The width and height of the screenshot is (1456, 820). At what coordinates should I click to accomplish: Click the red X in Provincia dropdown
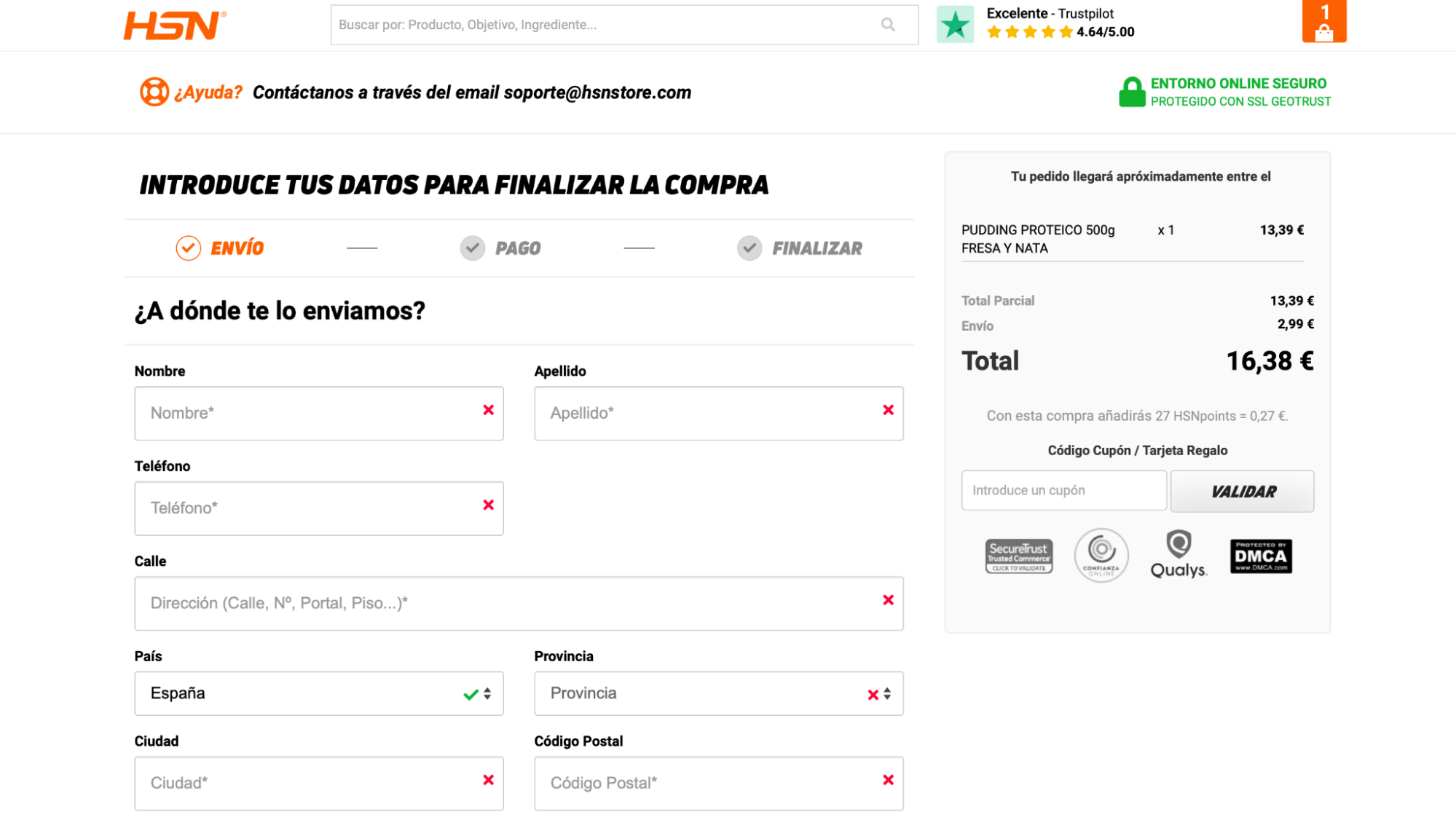[x=873, y=695]
